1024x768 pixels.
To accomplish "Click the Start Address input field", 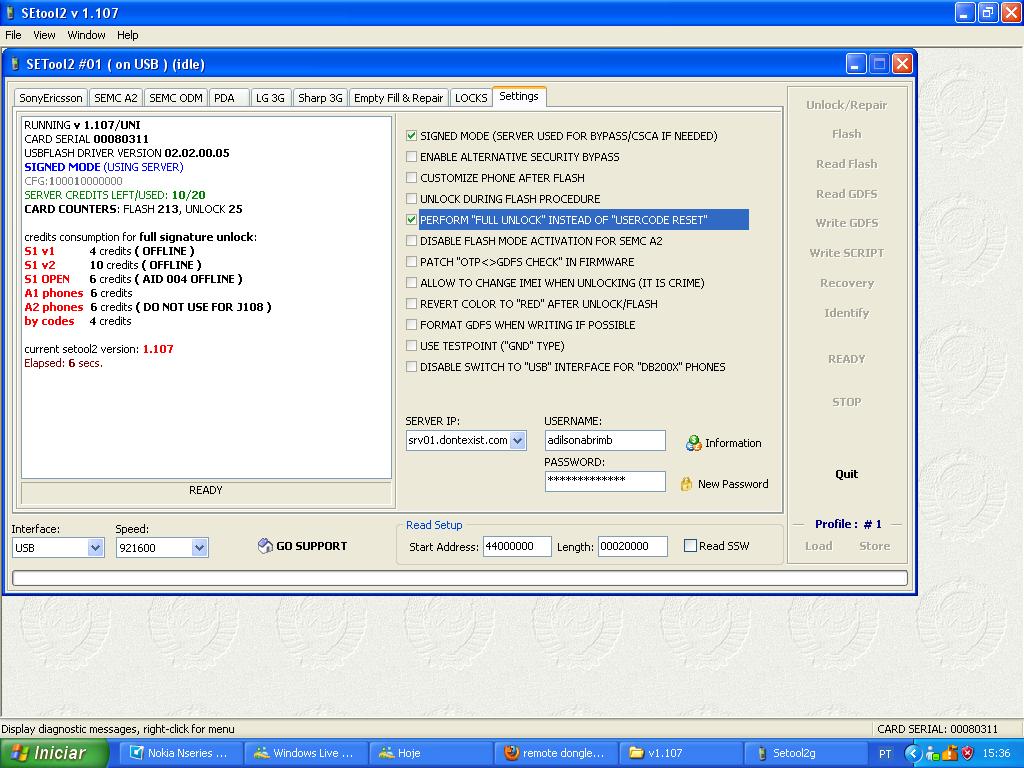I will [x=517, y=547].
